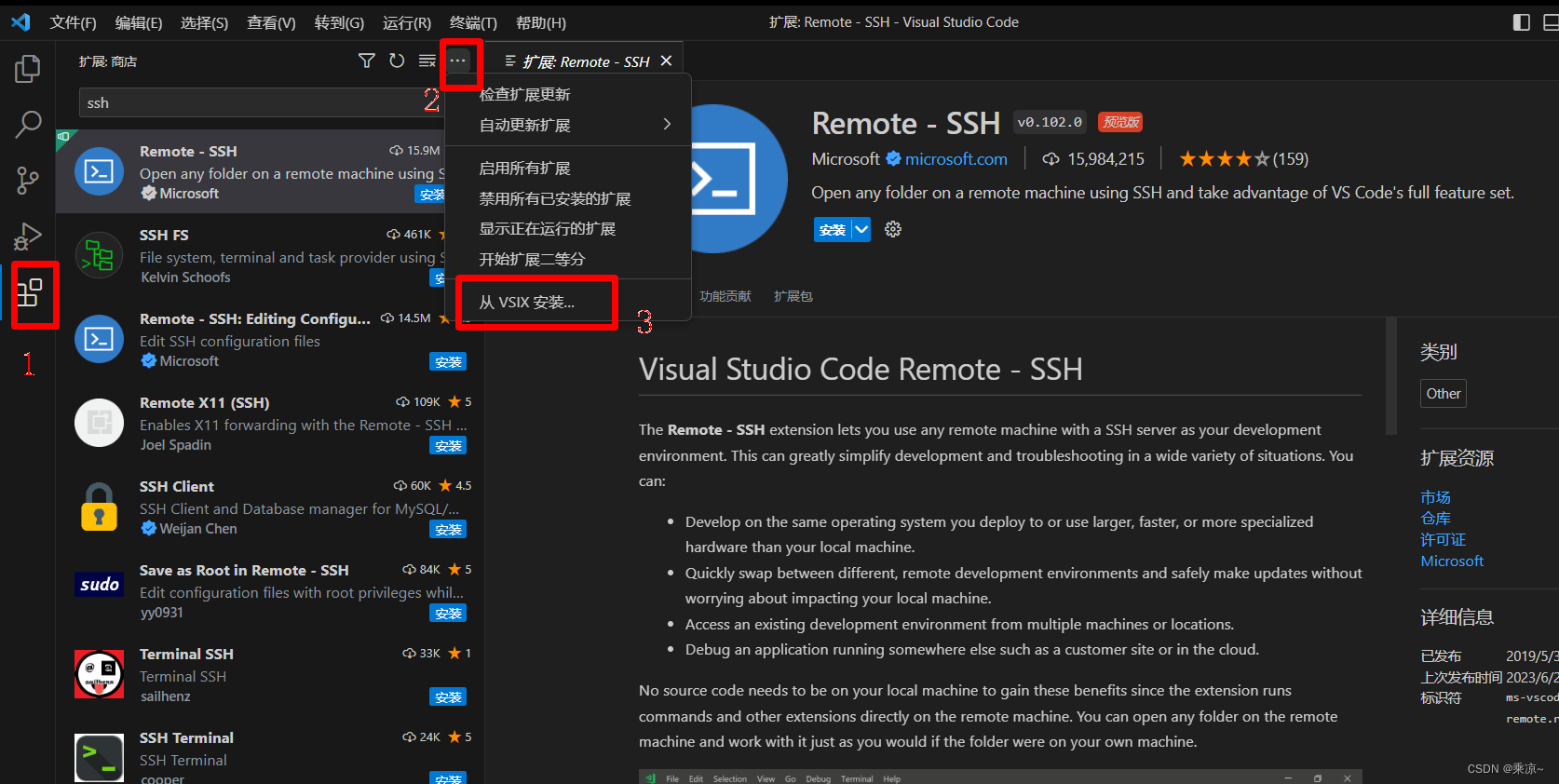Open Run and Debug view
This screenshot has width=1559, height=784.
[x=28, y=237]
